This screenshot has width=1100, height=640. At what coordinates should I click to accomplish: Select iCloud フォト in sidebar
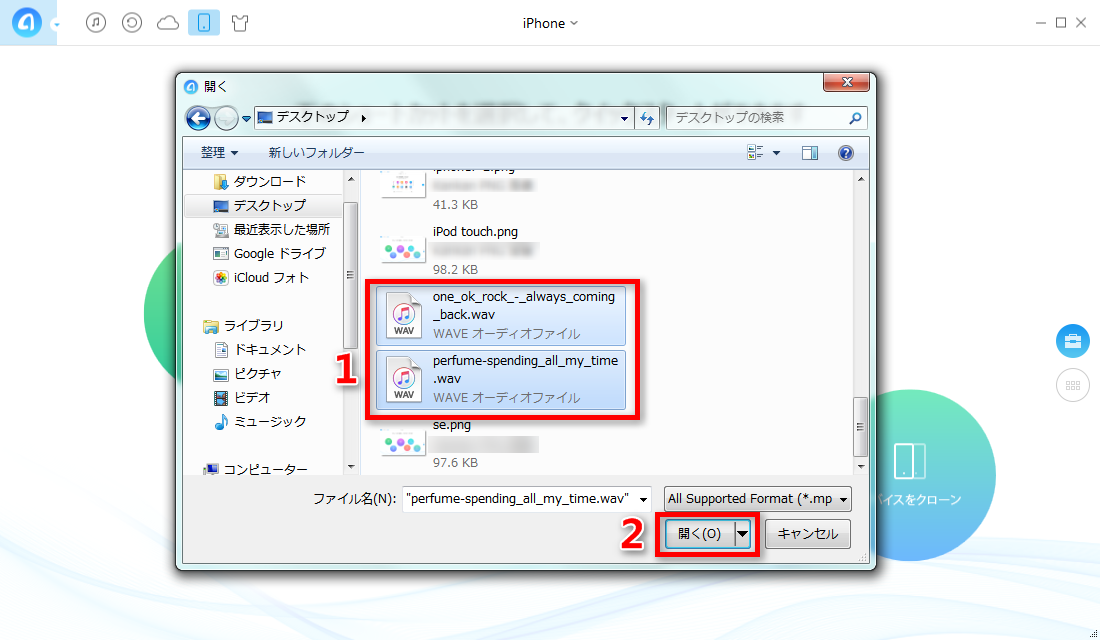pyautogui.click(x=262, y=278)
